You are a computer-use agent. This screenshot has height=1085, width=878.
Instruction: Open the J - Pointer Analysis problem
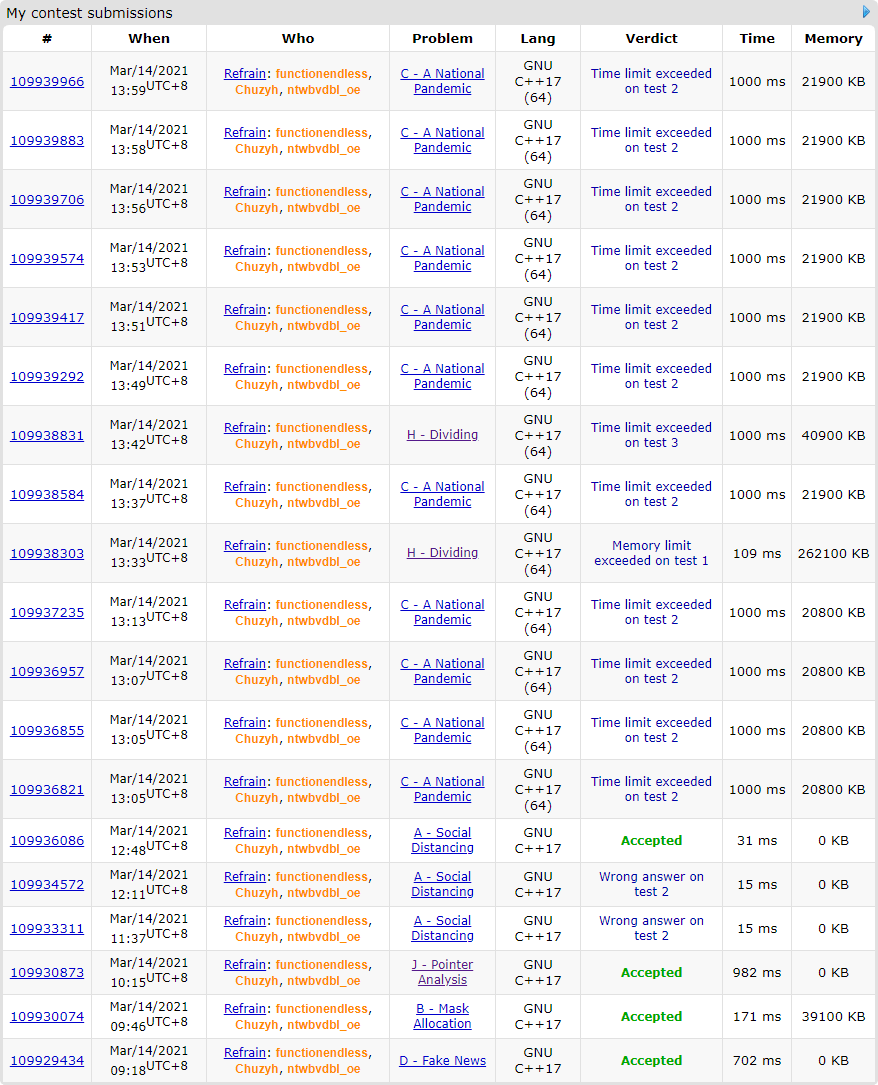point(442,972)
